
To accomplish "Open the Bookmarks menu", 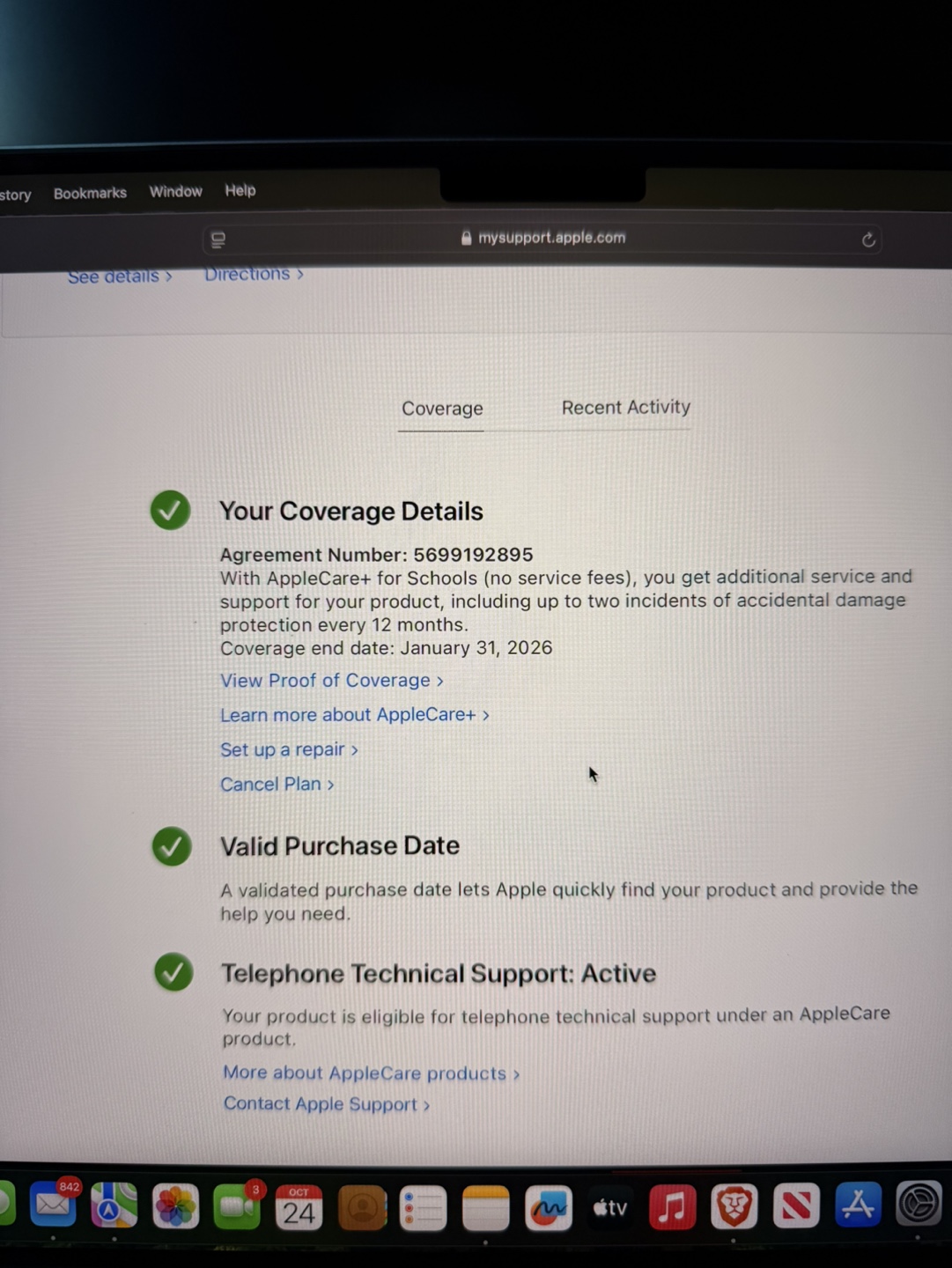I will coord(90,193).
